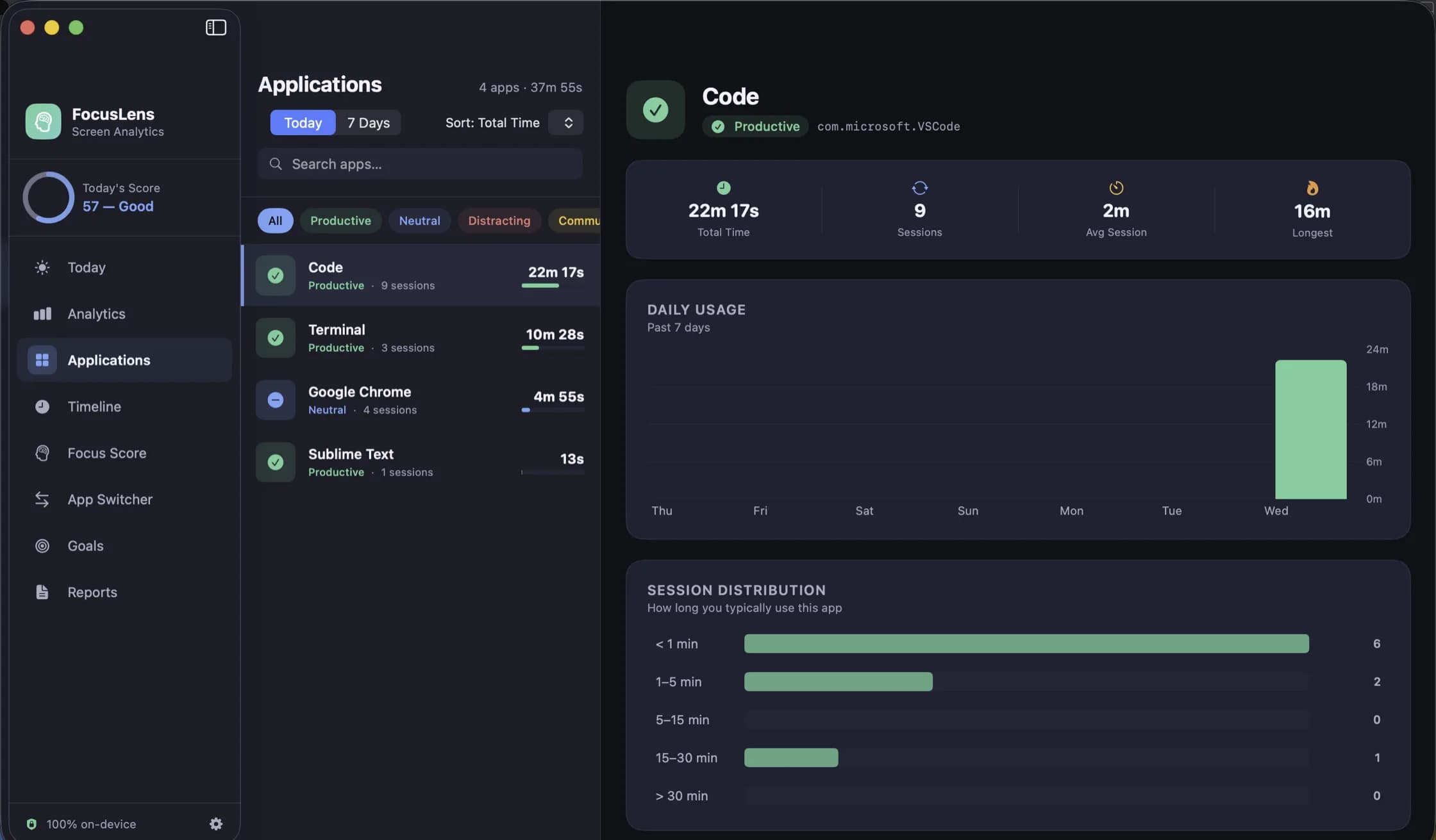This screenshot has width=1436, height=840.
Task: Select the Applications grid icon
Action: coord(42,360)
